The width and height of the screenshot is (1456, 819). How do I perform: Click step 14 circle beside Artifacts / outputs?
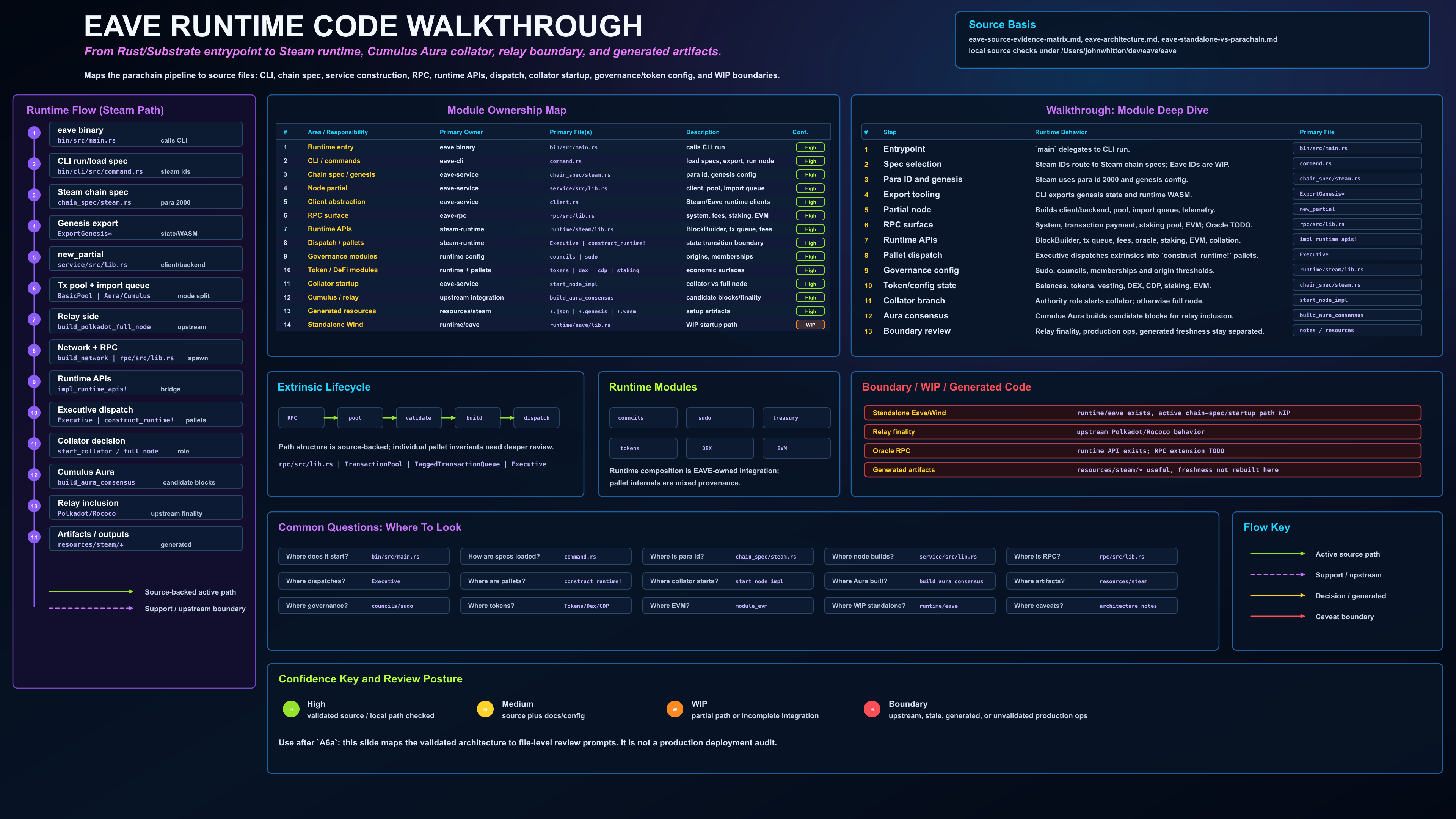pos(34,538)
